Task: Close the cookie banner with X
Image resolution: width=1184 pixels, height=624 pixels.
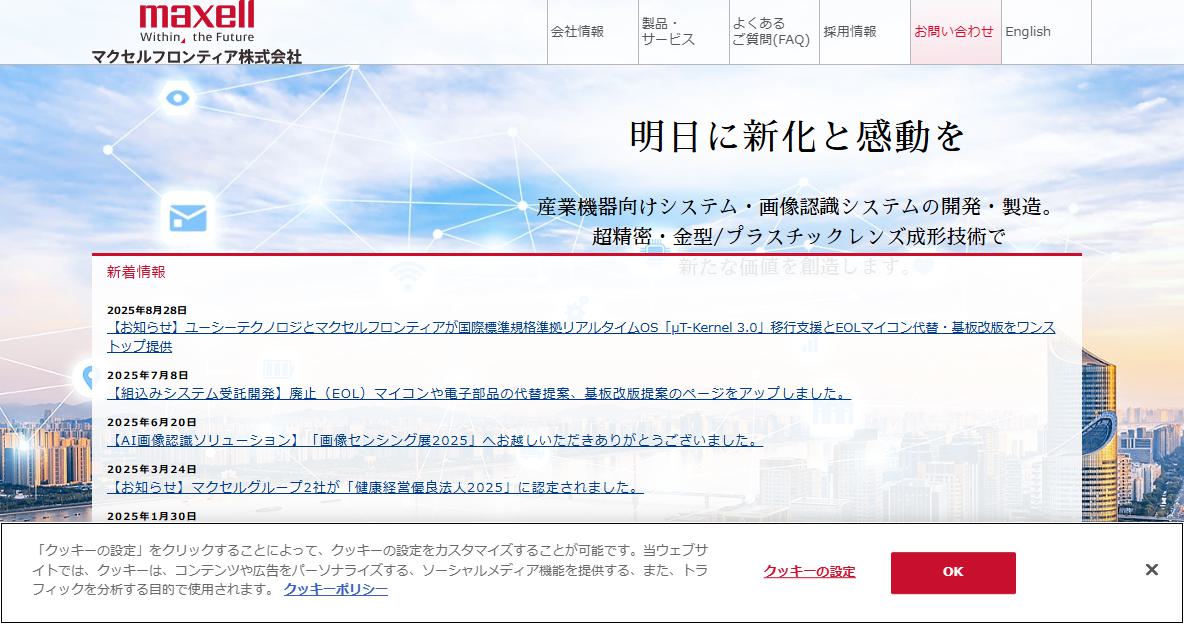Action: point(1152,570)
